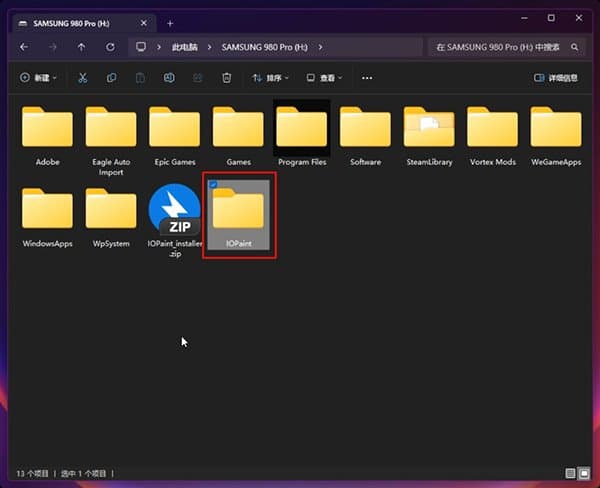Screen dimensions: 600x488
Task: Open the 查看 (View) dropdown
Action: click(324, 78)
